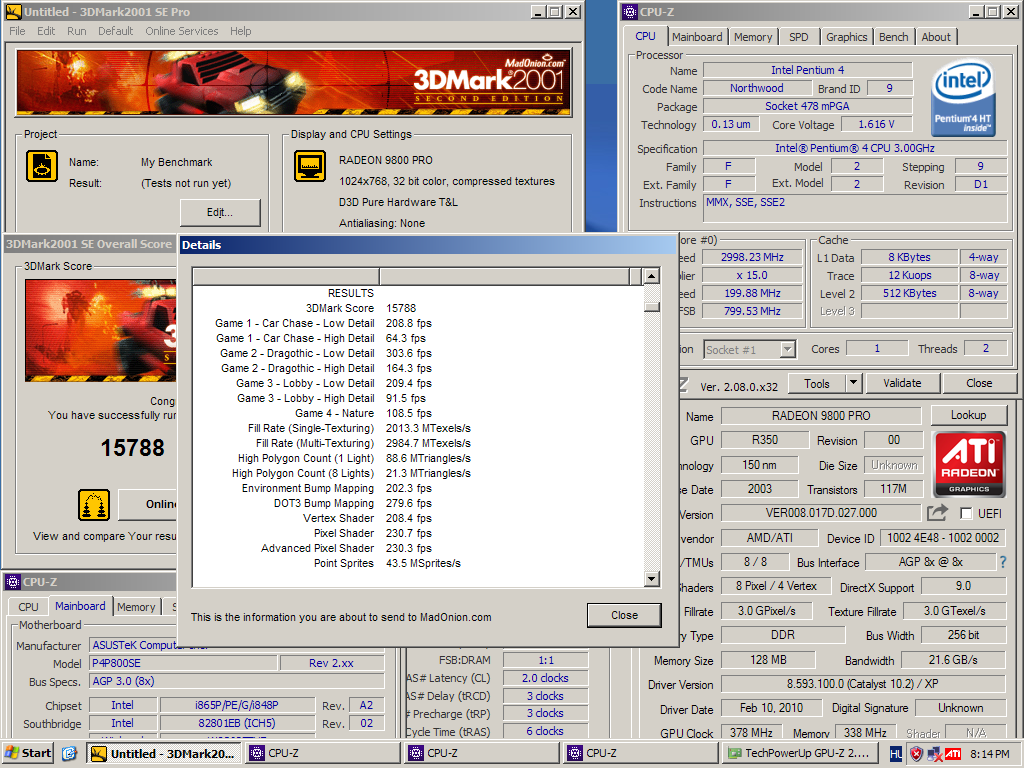The width and height of the screenshot is (1024, 768).
Task: Click the Lookup button in GPU-Z
Action: pyautogui.click(x=968, y=415)
